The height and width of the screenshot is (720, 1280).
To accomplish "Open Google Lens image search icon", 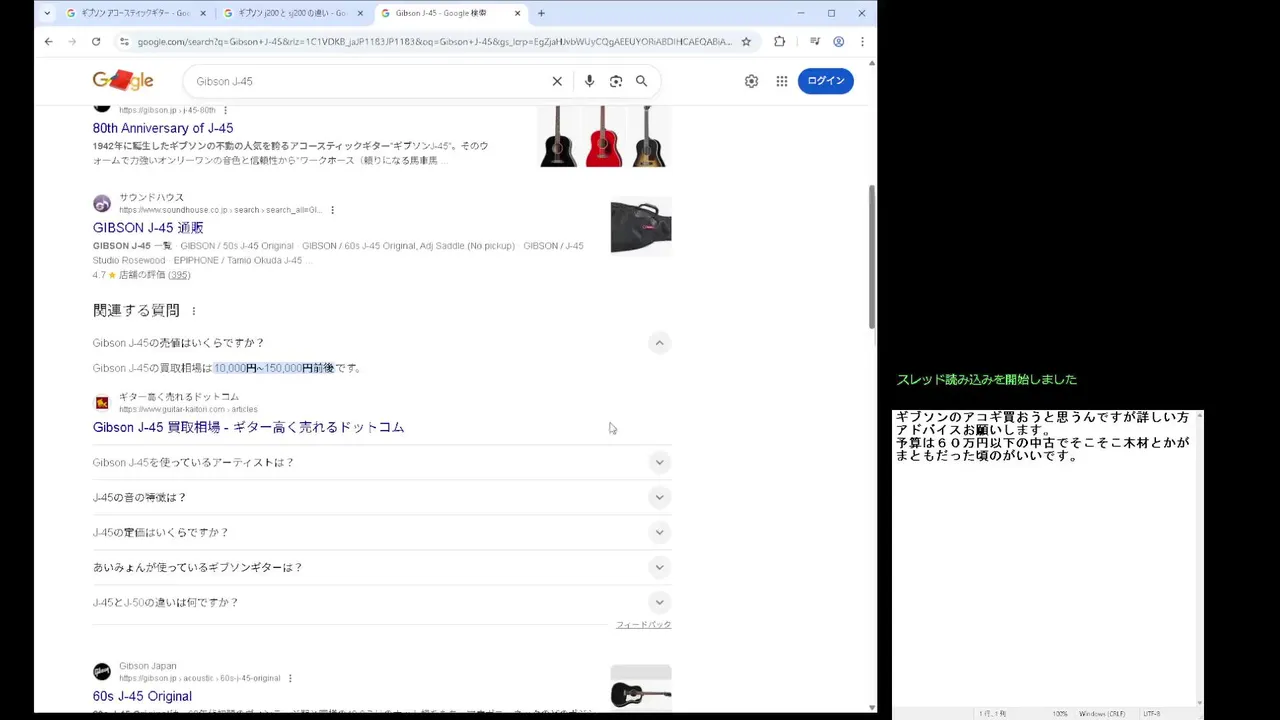I will point(616,81).
